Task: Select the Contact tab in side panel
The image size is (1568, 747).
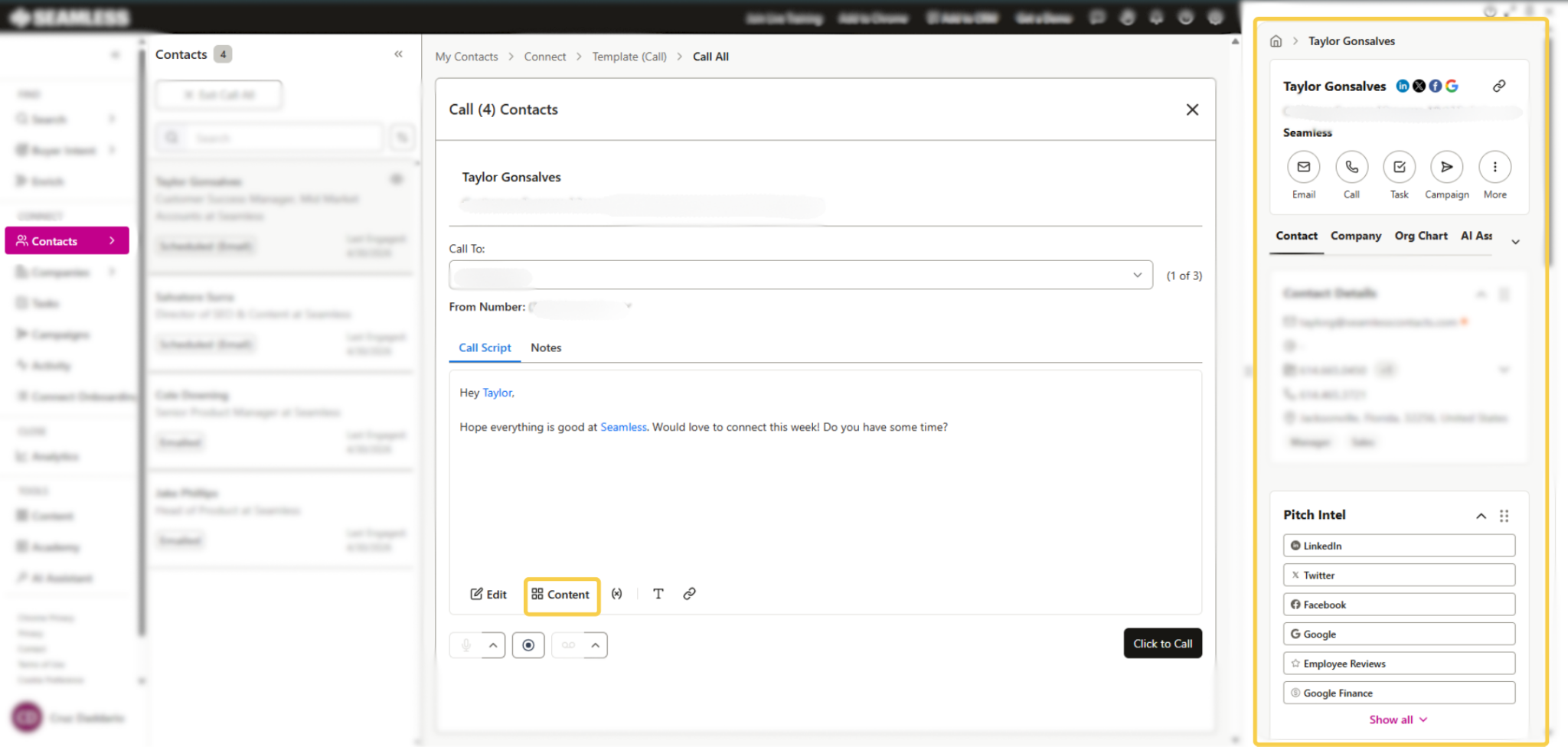Action: pyautogui.click(x=1296, y=236)
